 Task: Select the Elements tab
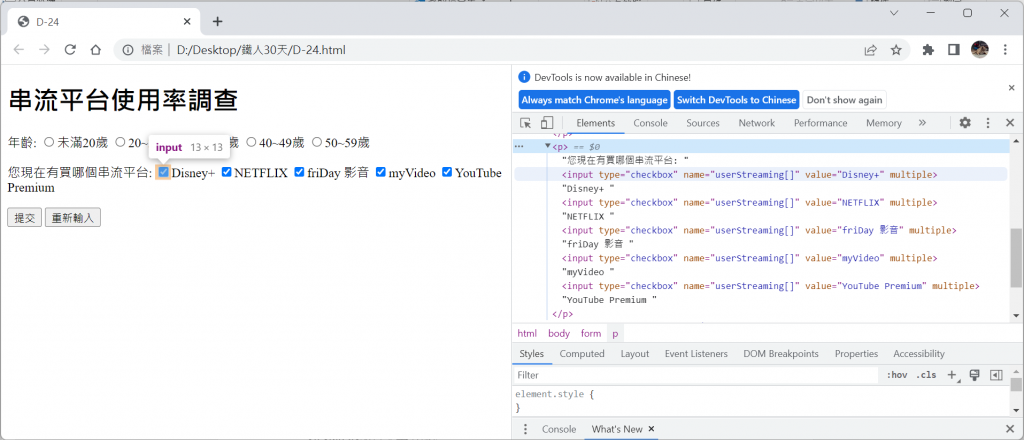(x=596, y=123)
